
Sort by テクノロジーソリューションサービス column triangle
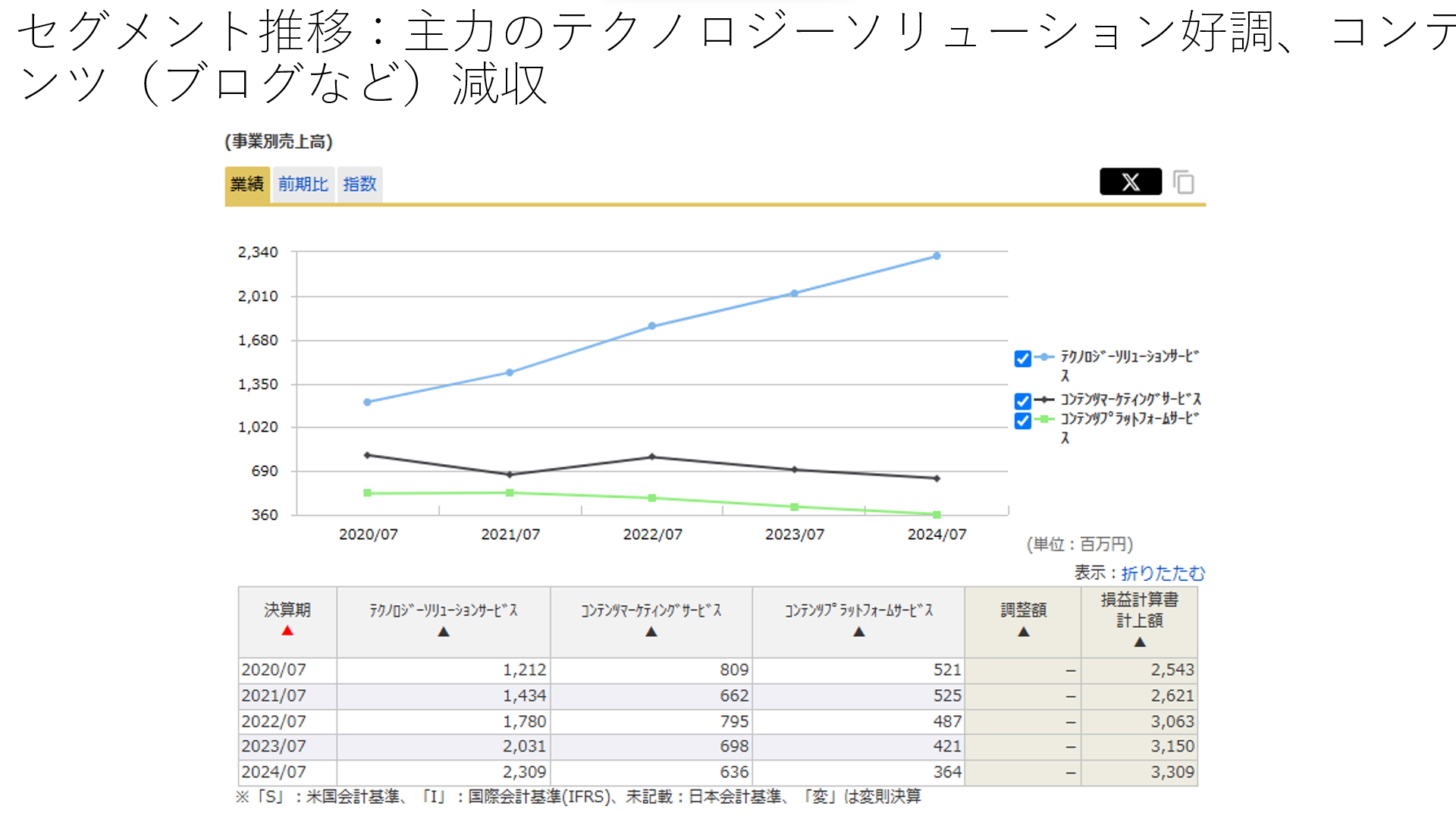point(444,632)
